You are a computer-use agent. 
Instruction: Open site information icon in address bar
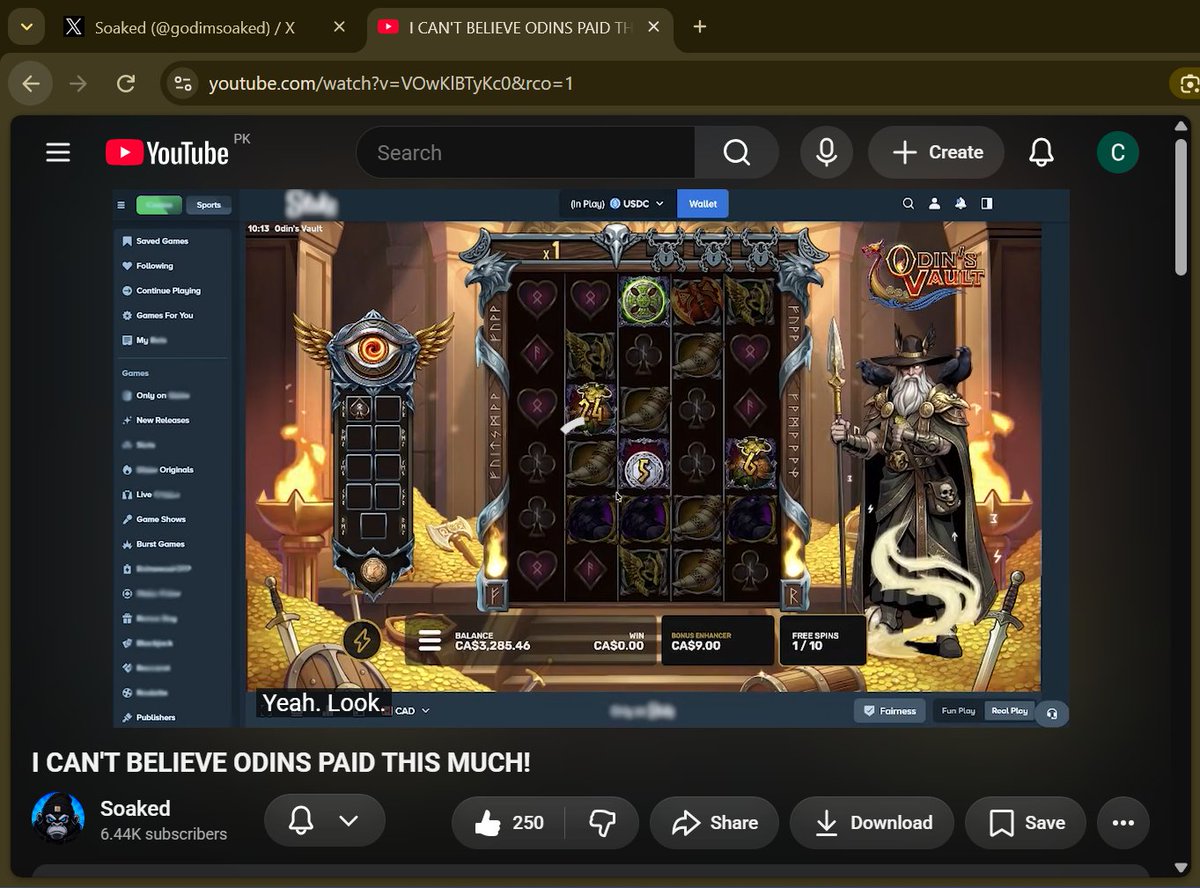coord(182,83)
